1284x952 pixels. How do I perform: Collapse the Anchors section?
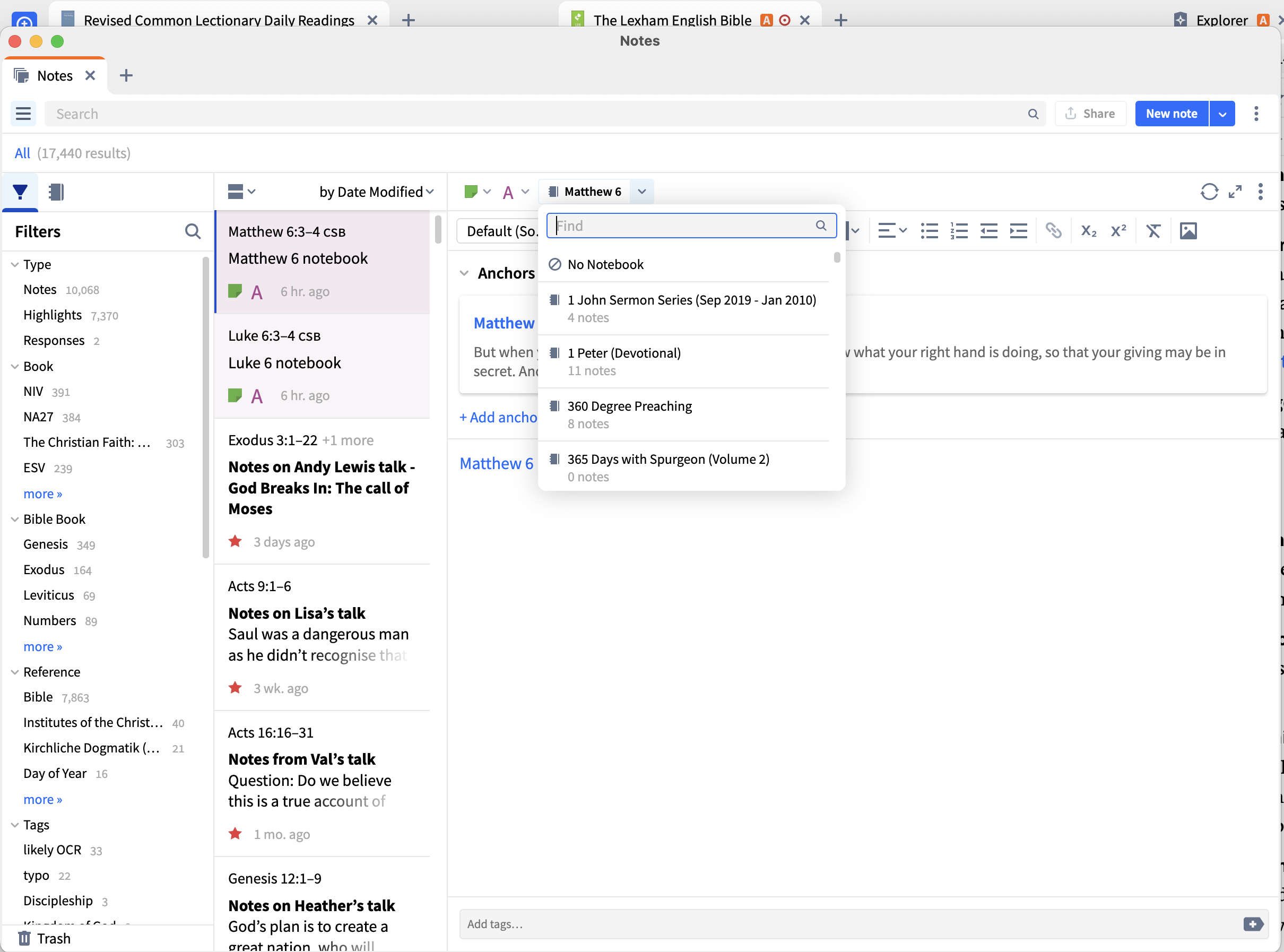[464, 273]
